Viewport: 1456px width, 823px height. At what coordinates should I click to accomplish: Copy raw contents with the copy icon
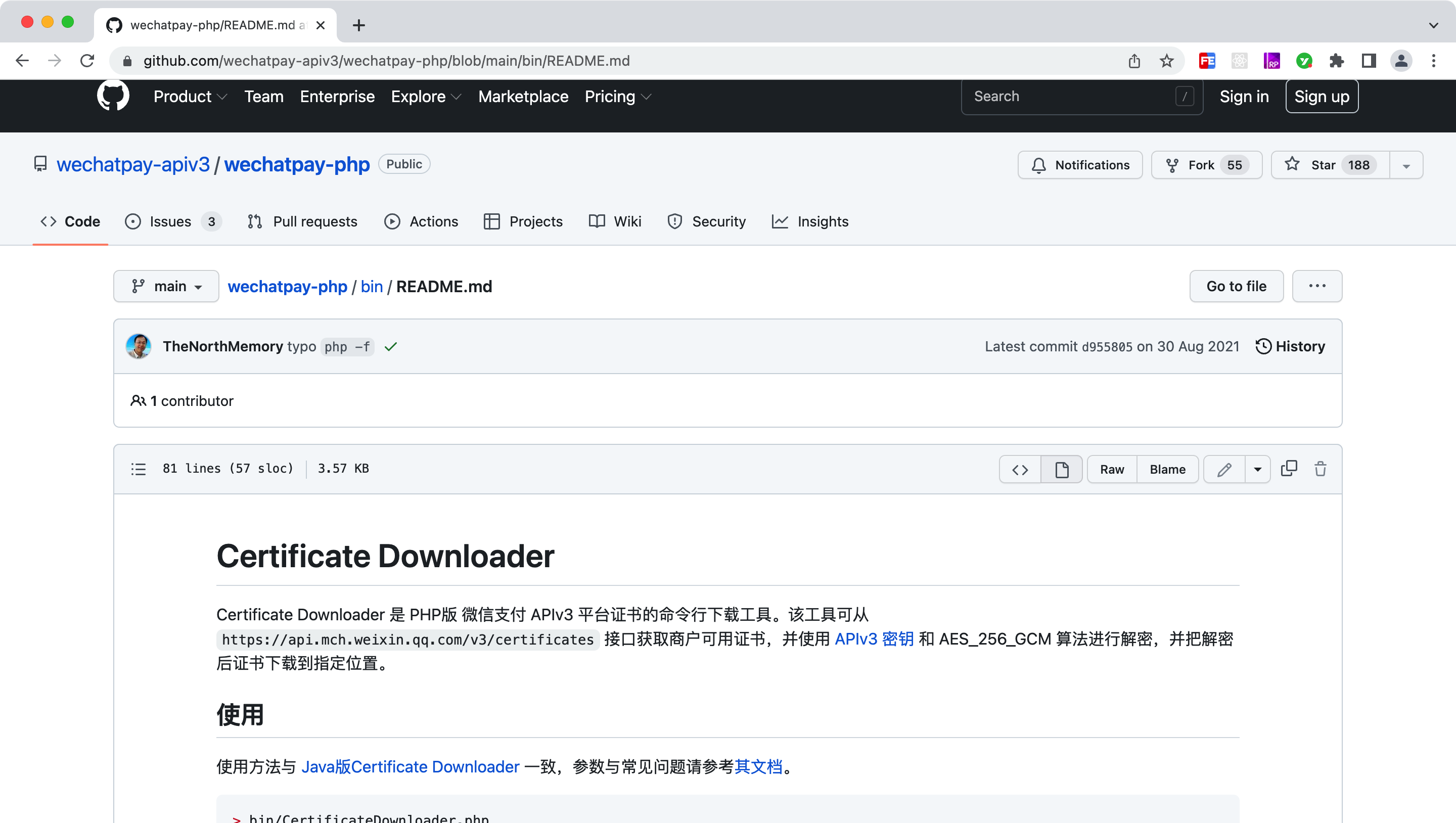(1288, 469)
